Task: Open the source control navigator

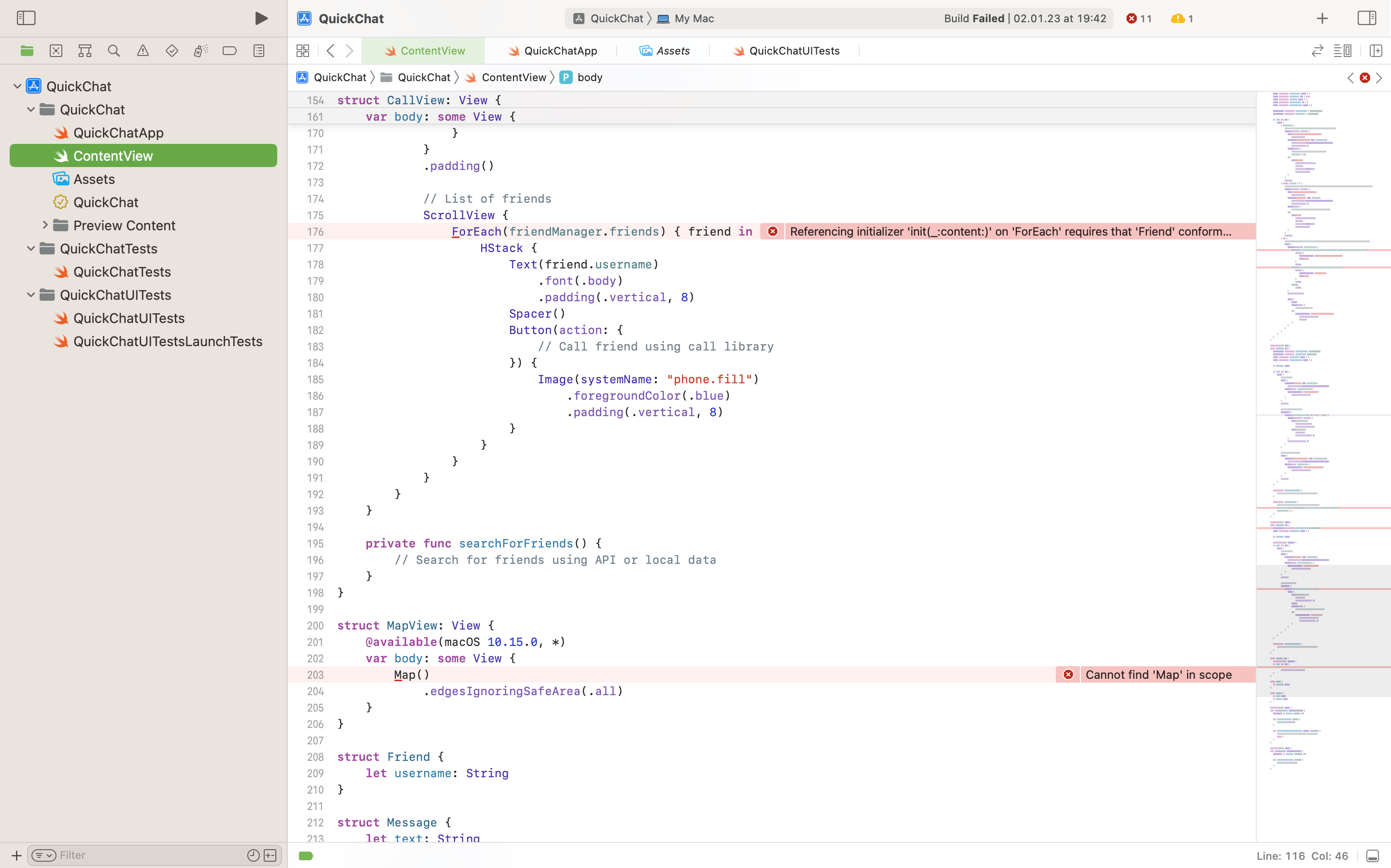Action: [x=56, y=51]
